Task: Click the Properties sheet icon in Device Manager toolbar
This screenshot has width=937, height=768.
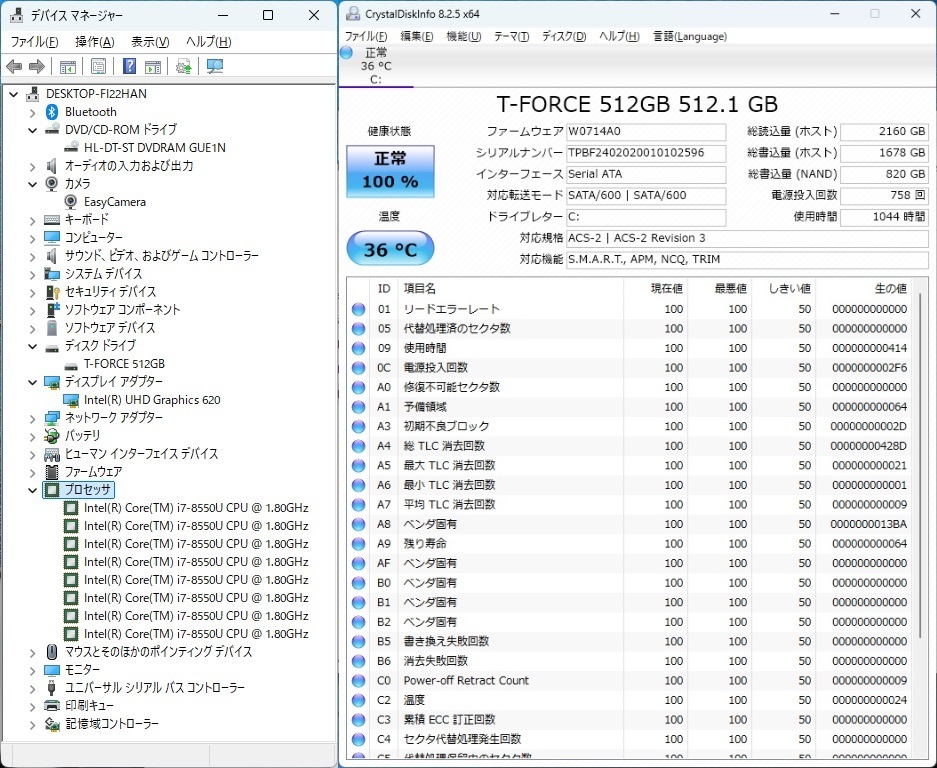Action: click(x=98, y=66)
